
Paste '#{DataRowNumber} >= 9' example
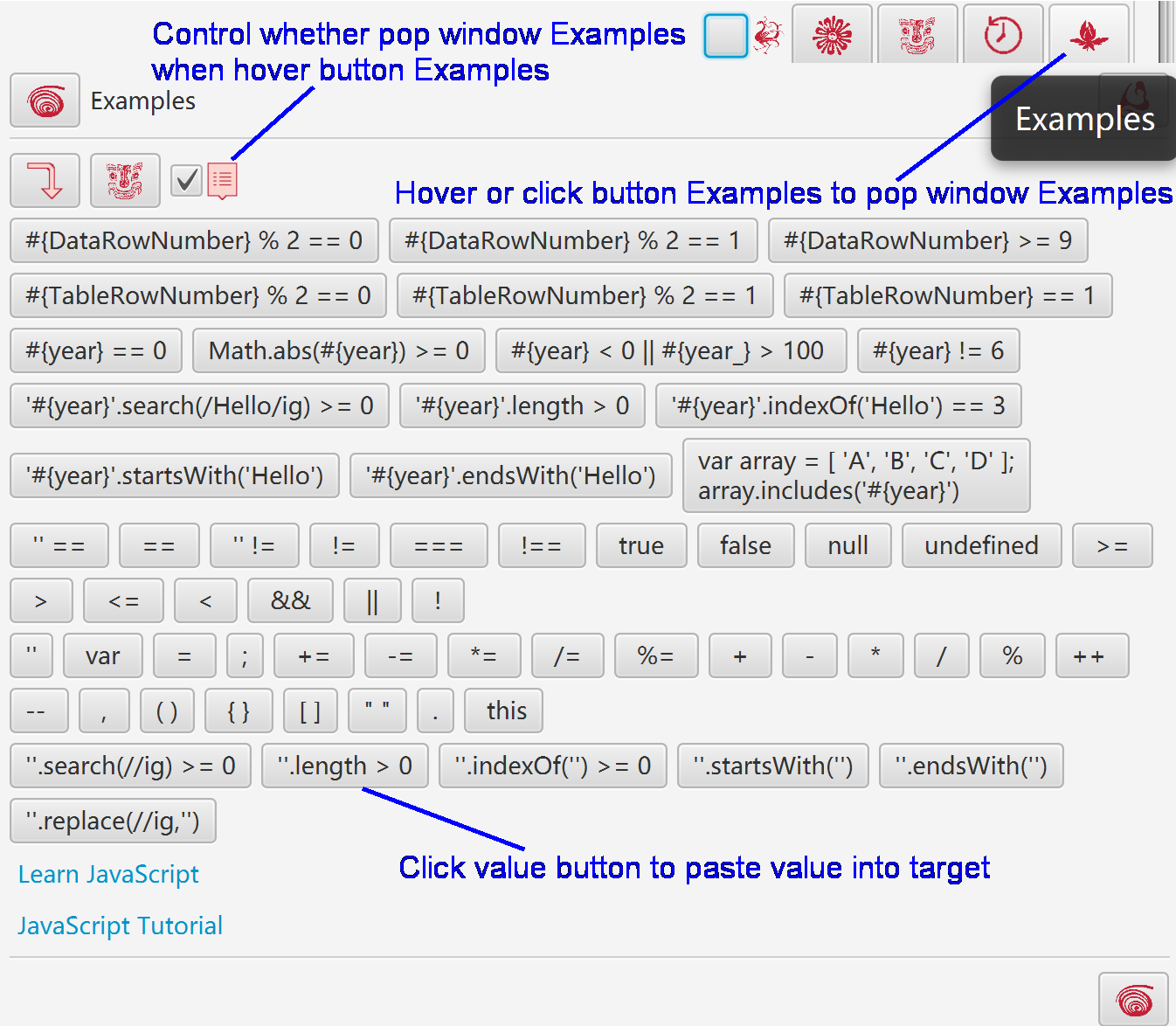(x=928, y=240)
